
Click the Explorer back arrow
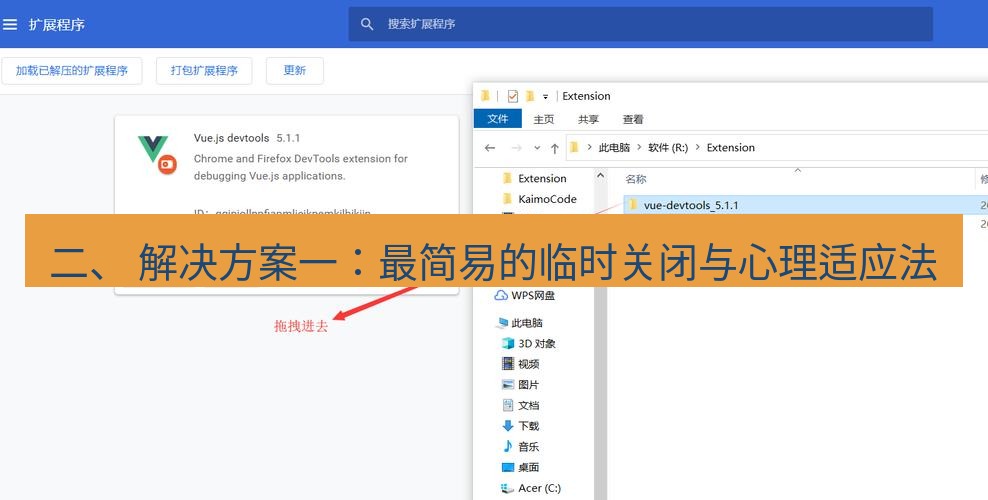pyautogui.click(x=490, y=148)
